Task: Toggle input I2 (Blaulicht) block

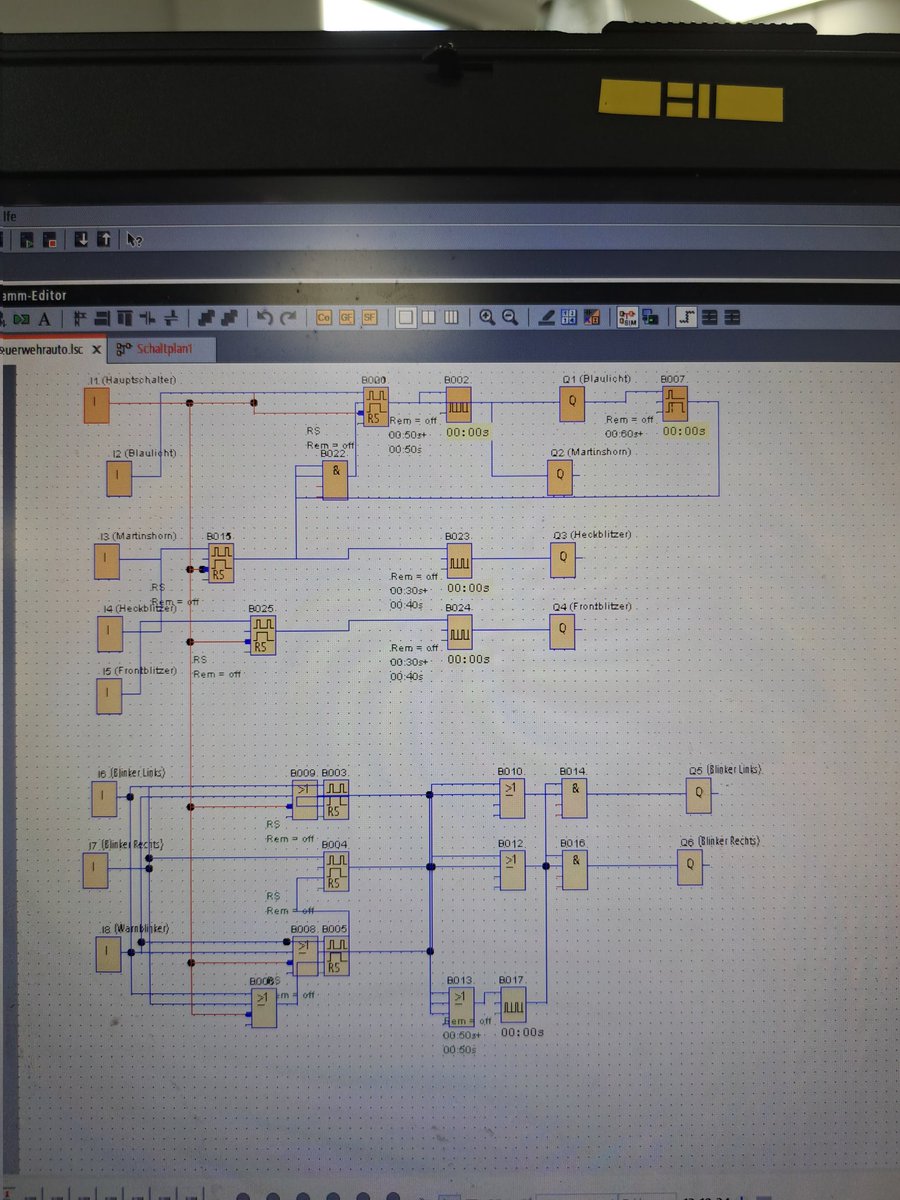Action: (x=119, y=478)
